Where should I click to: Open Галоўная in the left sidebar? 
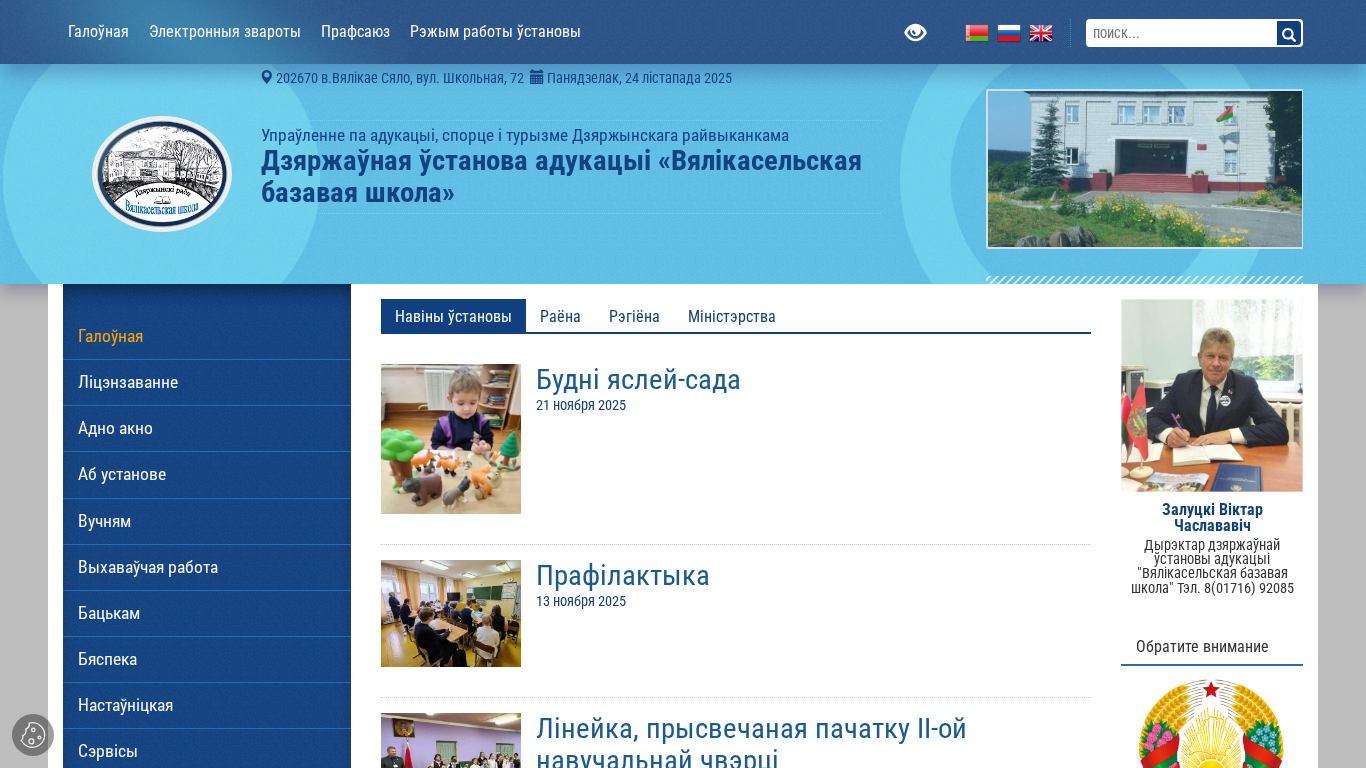pos(207,336)
